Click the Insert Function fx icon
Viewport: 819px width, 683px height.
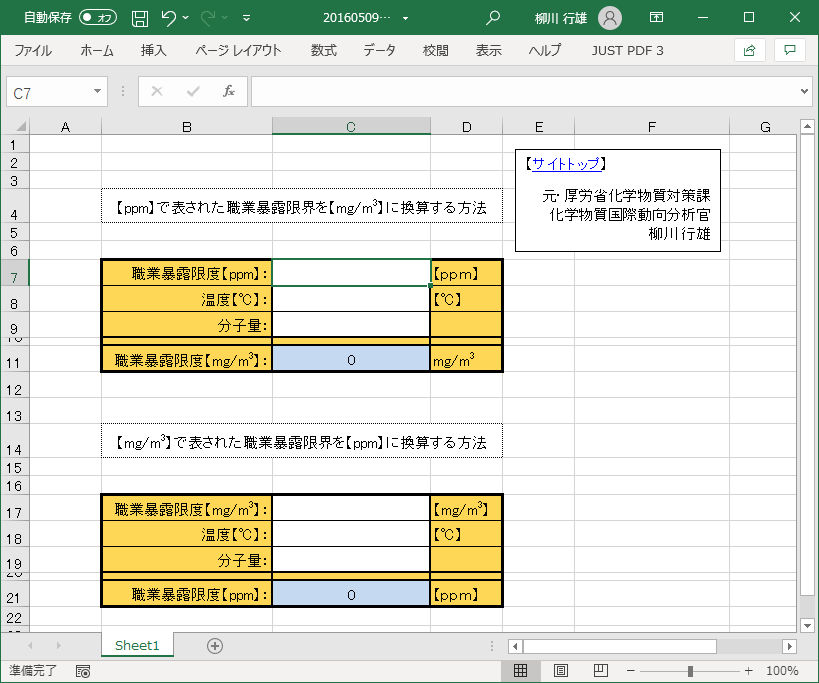228,92
